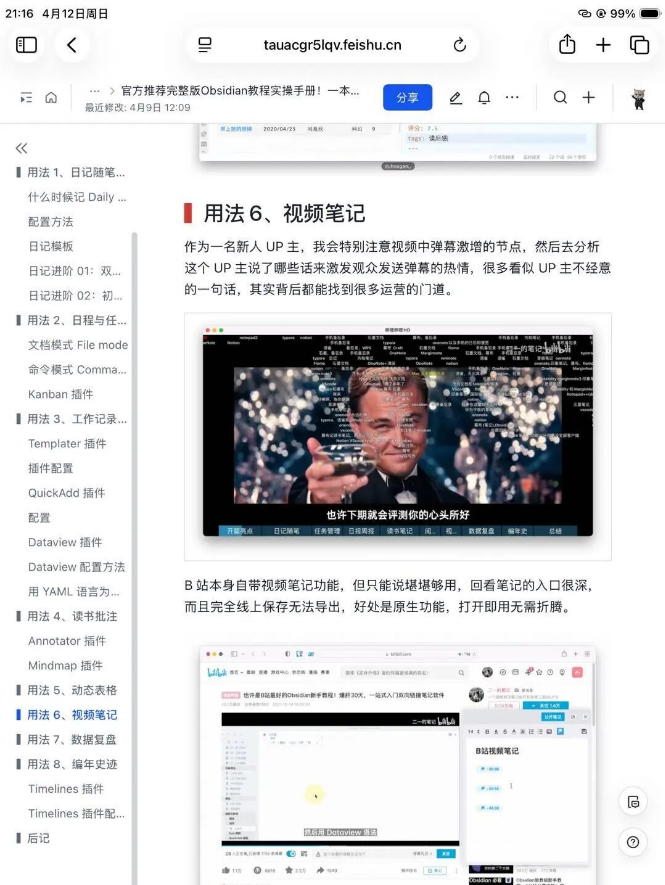Go to 日记进阶 02 outline entry
Screen dimensions: 665x885
75,296
